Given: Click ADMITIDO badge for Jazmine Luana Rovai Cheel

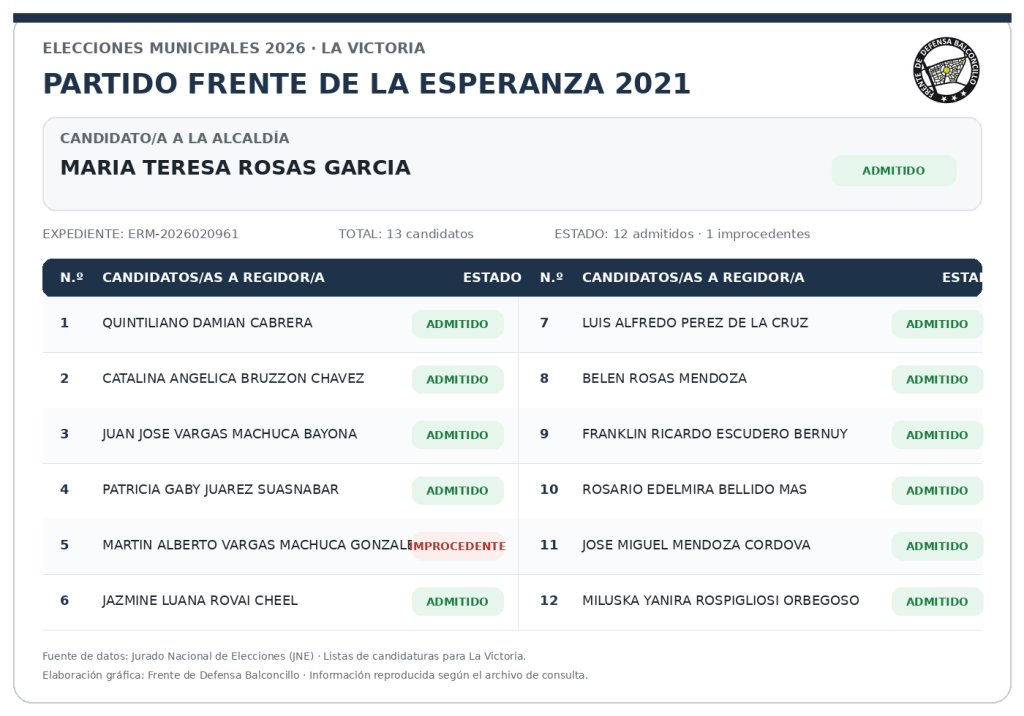Looking at the screenshot, I should (458, 602).
